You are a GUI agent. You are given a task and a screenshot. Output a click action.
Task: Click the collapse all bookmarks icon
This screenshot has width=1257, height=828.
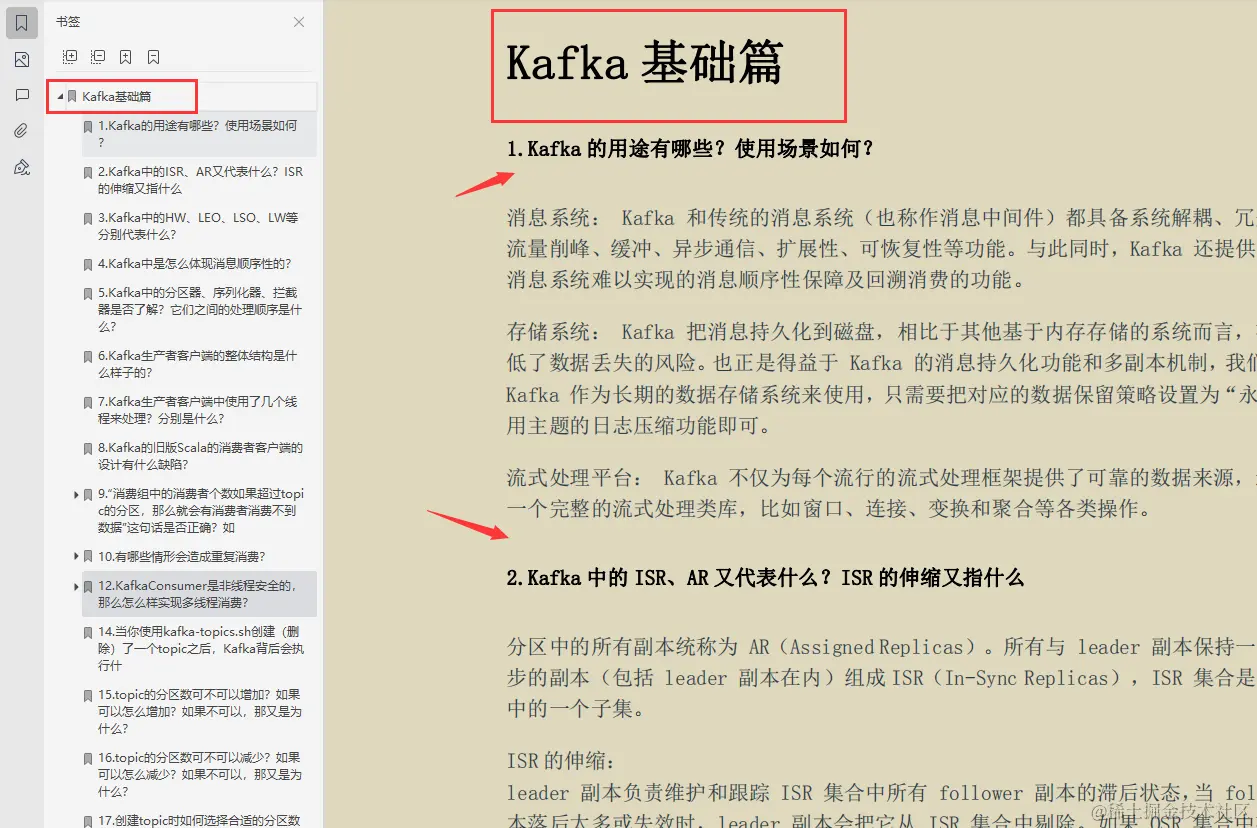click(97, 57)
